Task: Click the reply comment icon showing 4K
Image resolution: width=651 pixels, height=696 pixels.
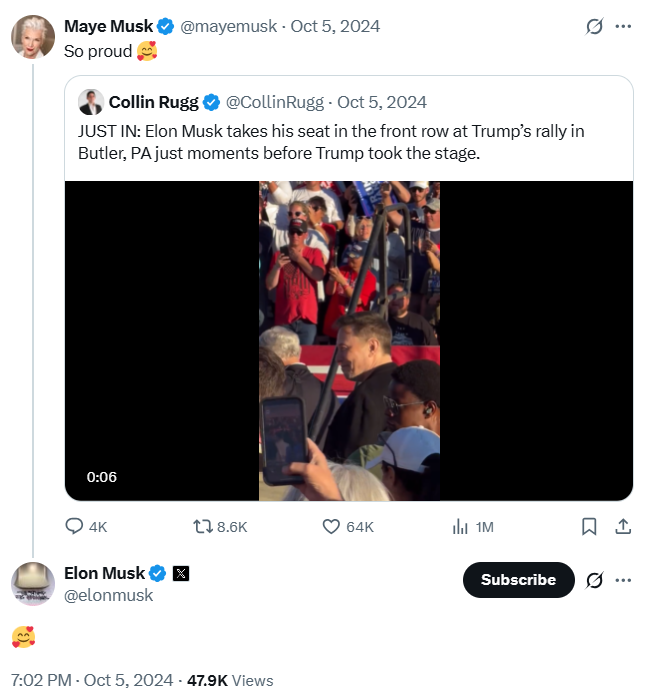Action: point(74,526)
